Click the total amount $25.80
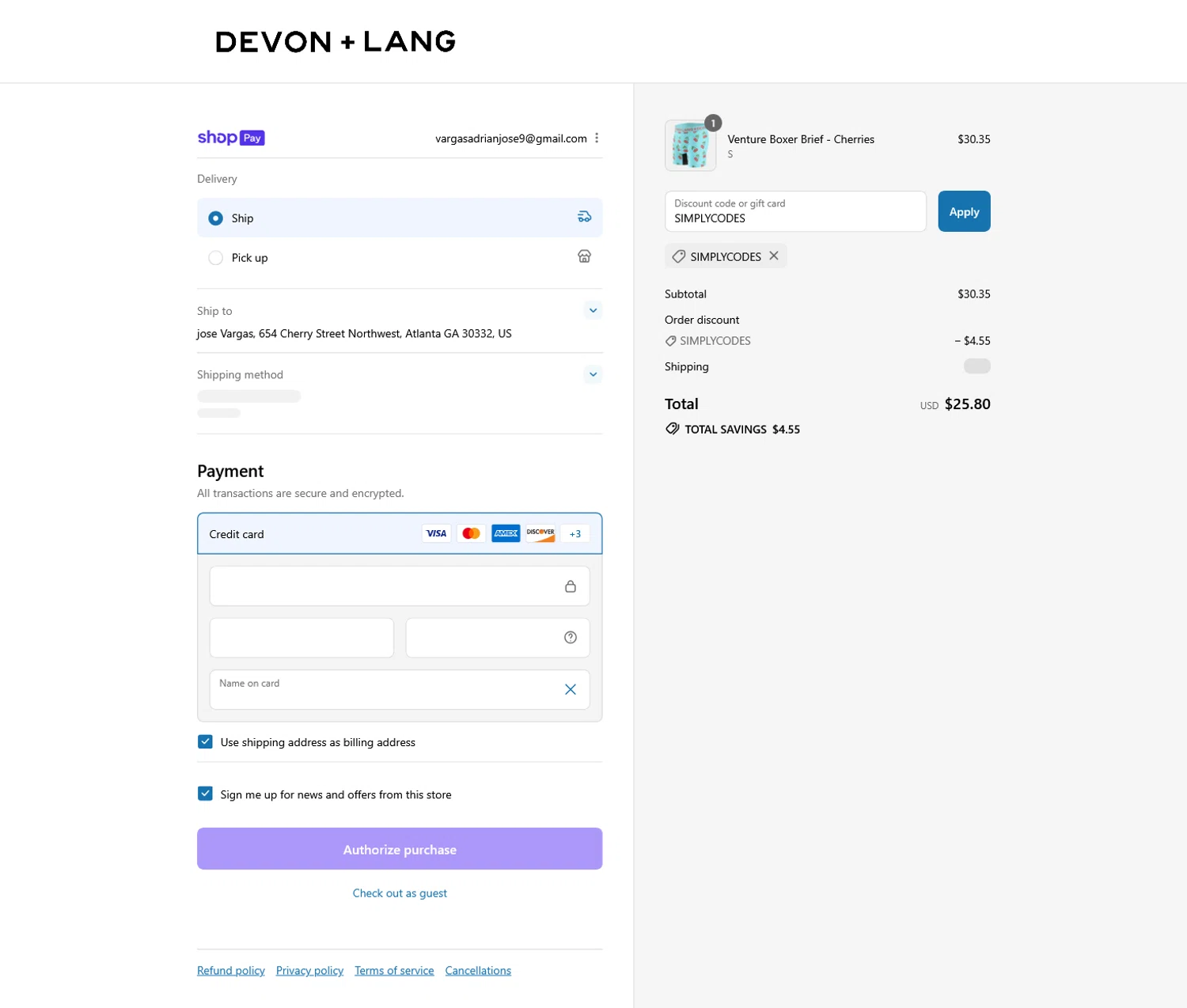The image size is (1187, 1008). coord(968,404)
